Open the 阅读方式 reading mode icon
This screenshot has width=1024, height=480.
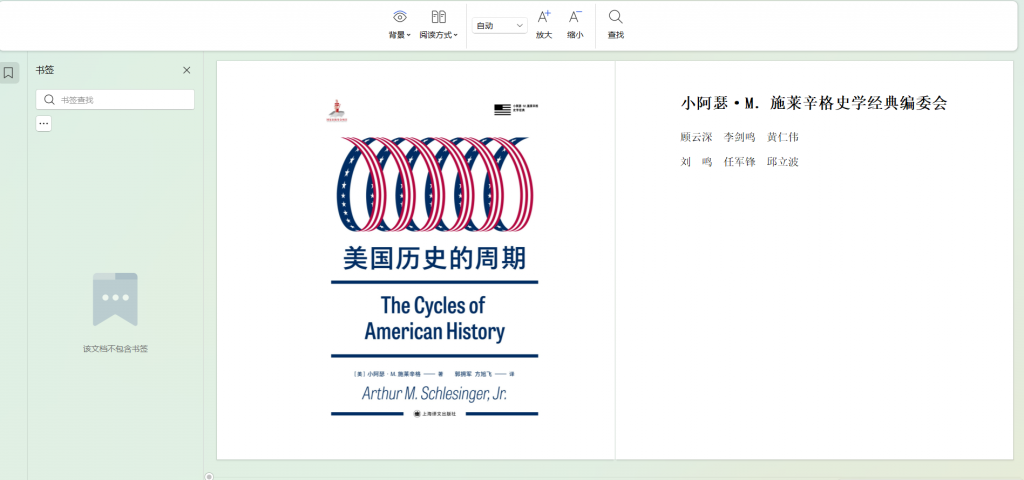pos(438,17)
